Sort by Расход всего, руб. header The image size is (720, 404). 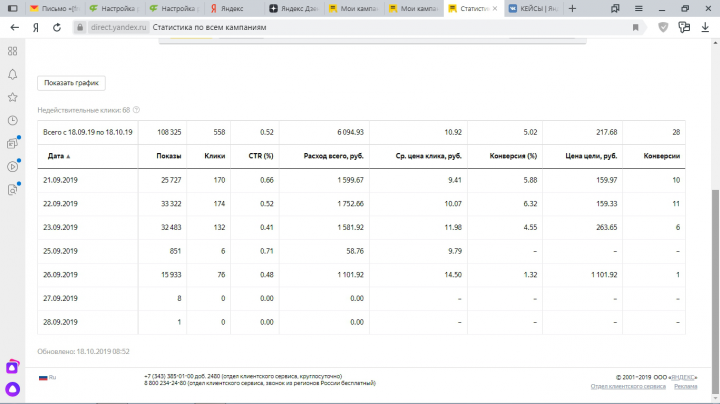click(333, 156)
